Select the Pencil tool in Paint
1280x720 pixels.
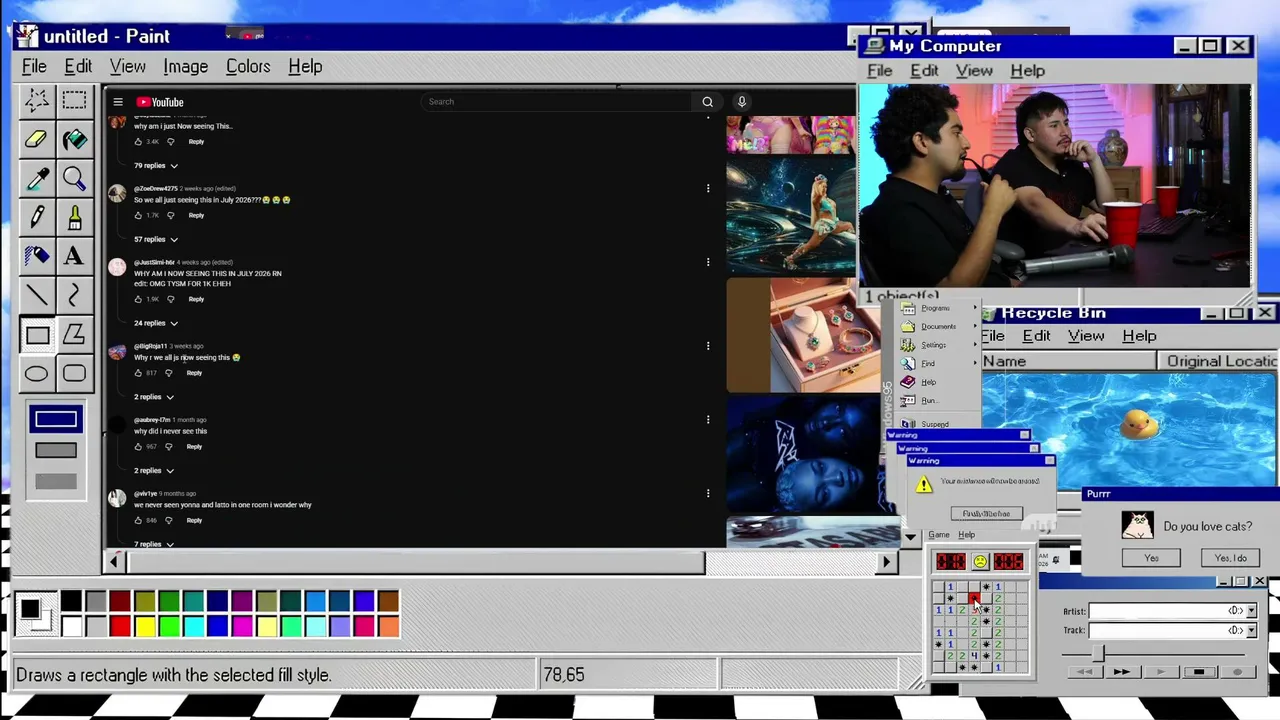click(x=37, y=217)
